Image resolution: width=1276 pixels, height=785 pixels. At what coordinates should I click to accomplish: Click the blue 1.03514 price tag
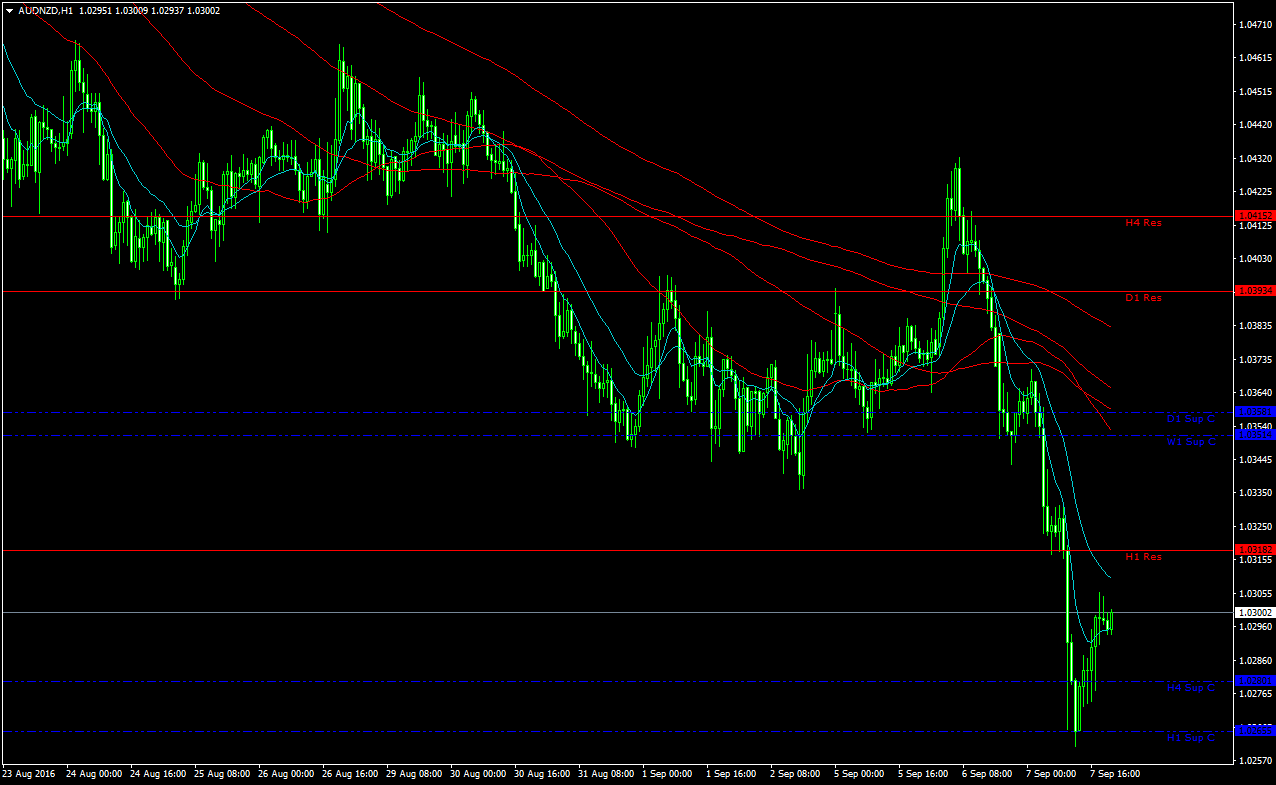coord(1255,435)
